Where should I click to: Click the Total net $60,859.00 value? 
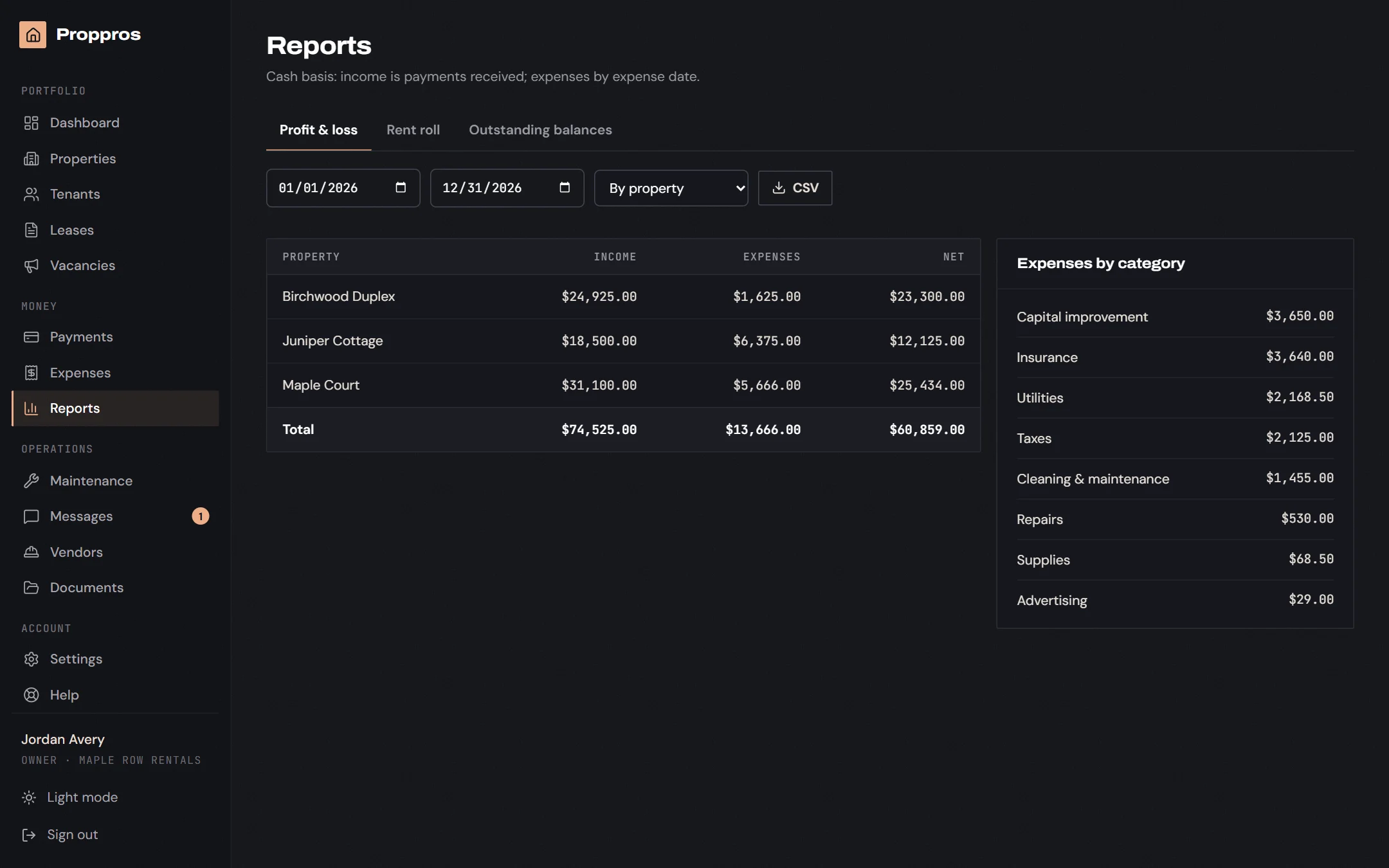pyautogui.click(x=927, y=429)
